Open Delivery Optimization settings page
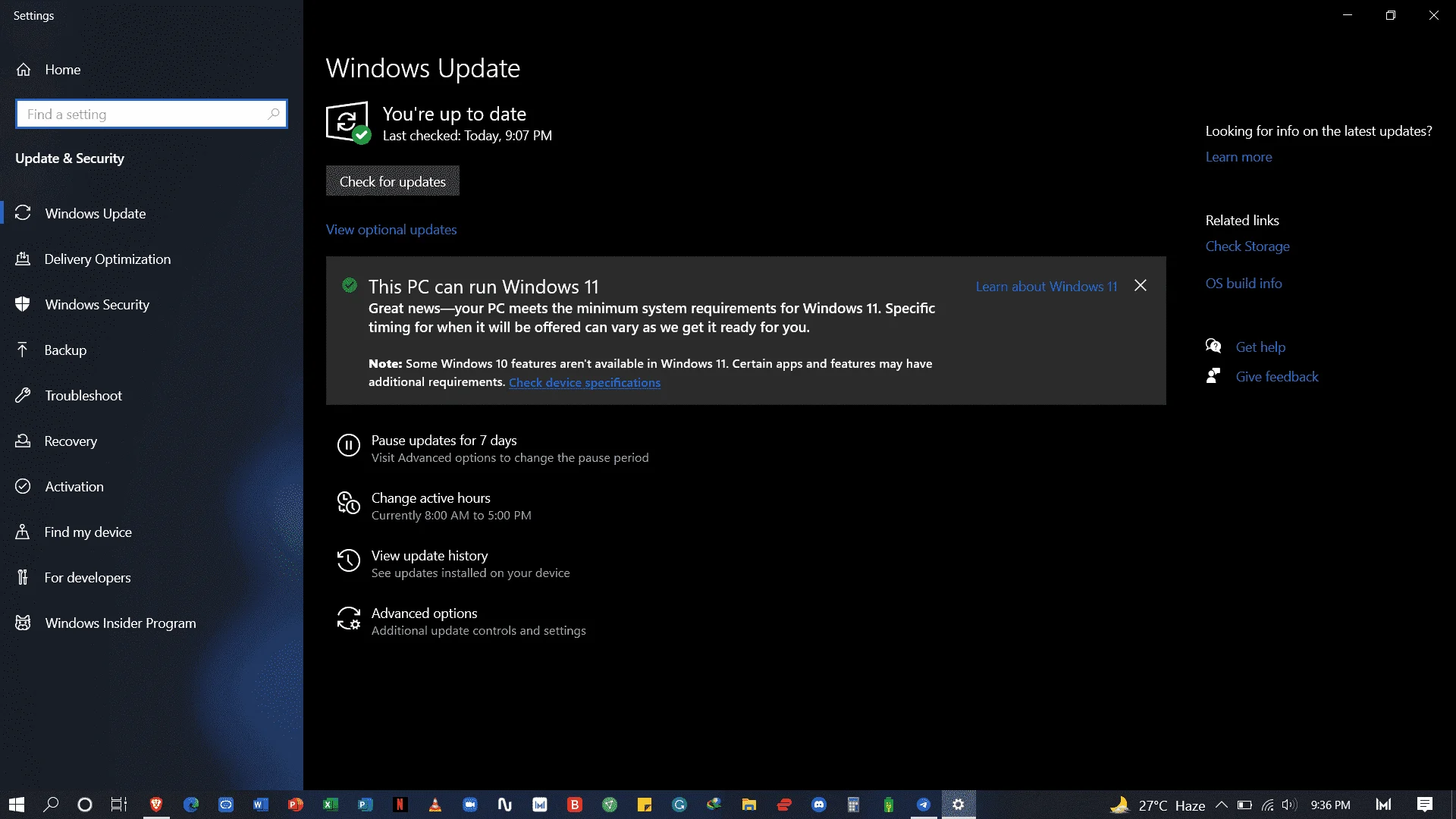 click(152, 259)
